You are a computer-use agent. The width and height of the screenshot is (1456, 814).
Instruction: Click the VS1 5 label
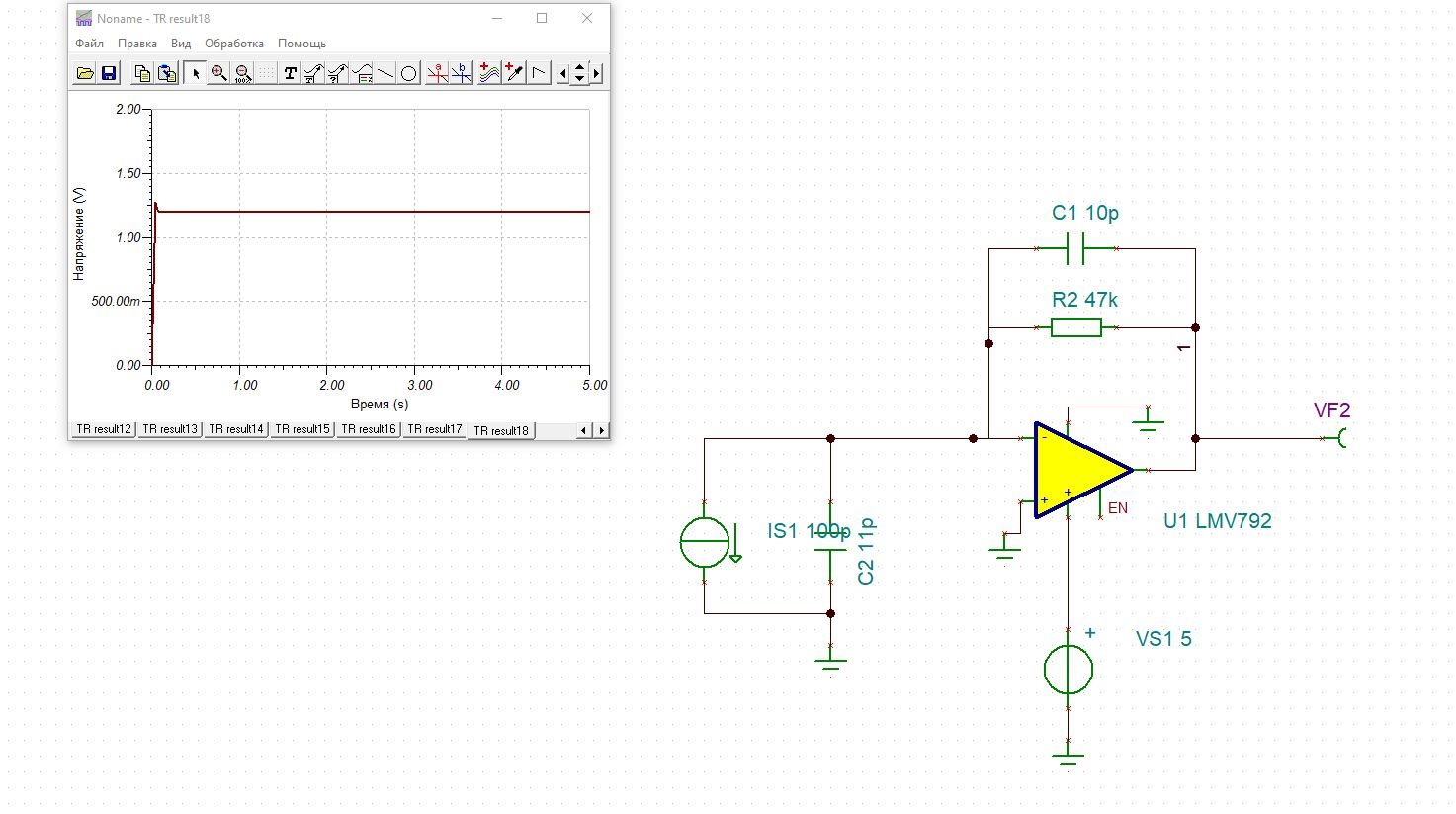click(1163, 639)
